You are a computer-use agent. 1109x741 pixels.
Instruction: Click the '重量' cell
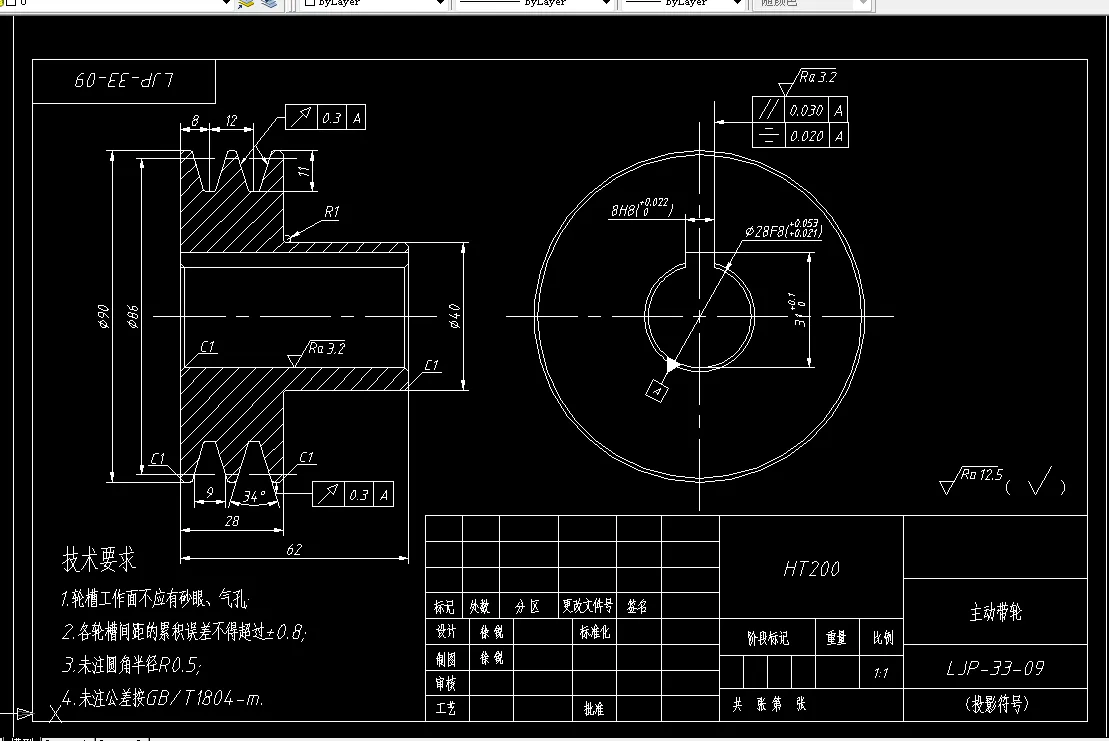coord(837,638)
